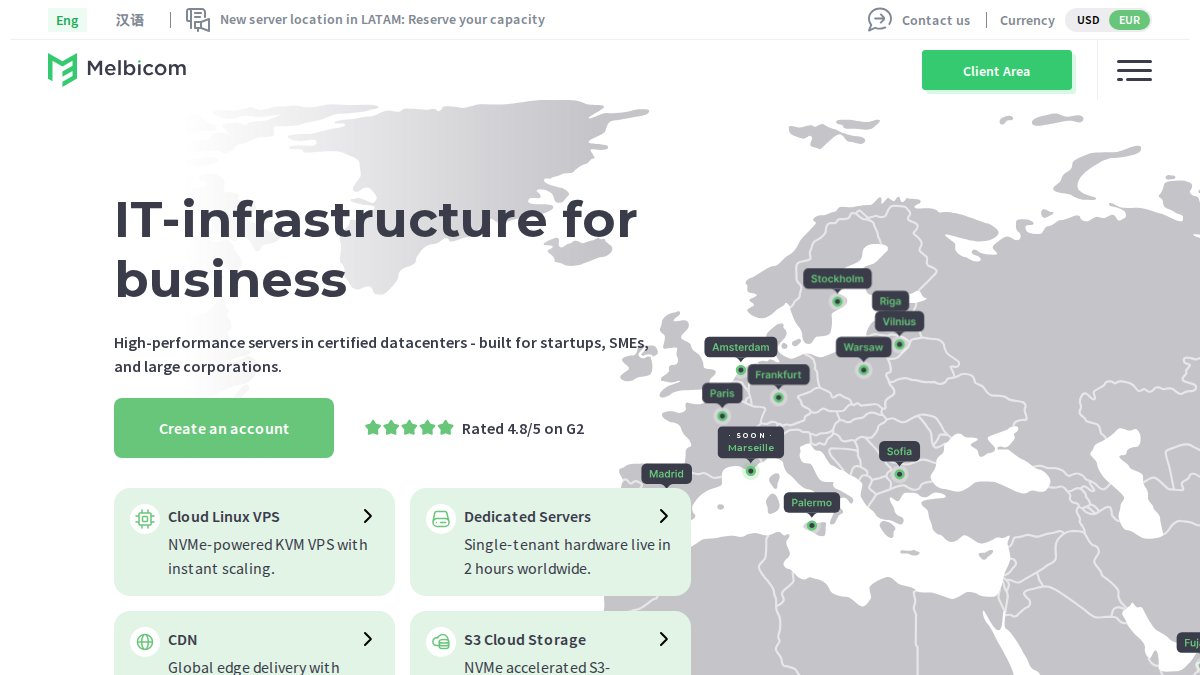Click the Palermo map marker dot

coord(811,526)
